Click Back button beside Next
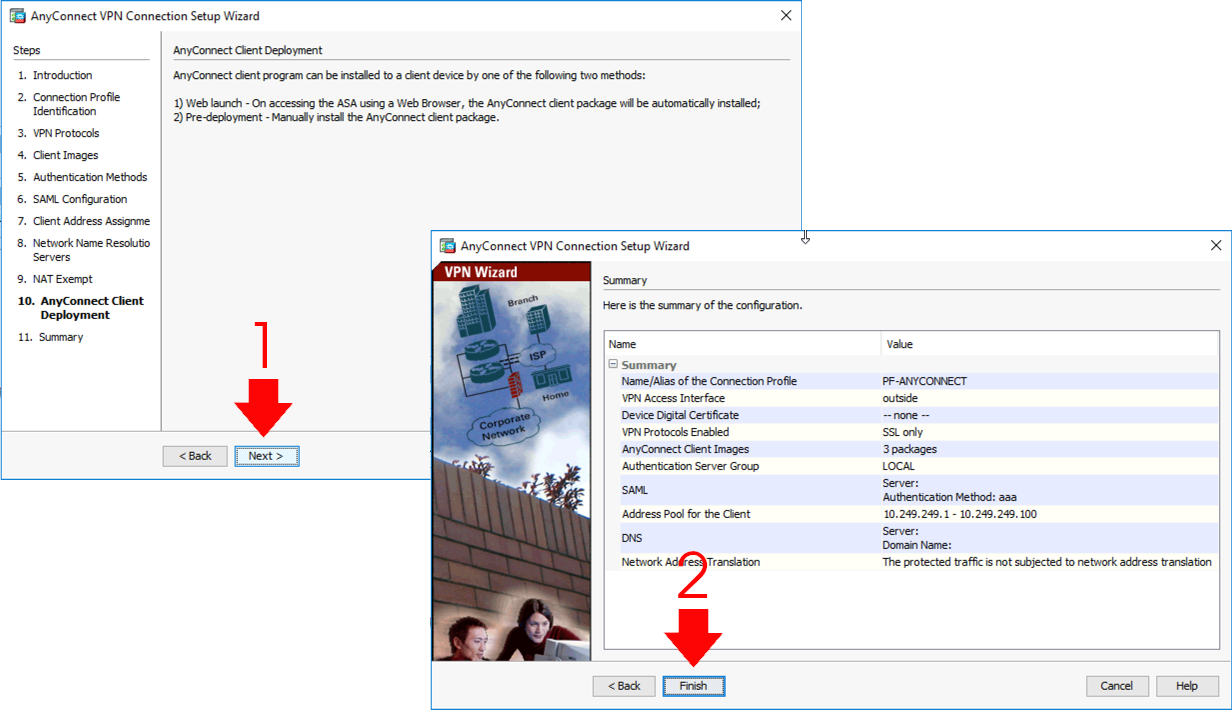The width and height of the screenshot is (1232, 710). (195, 456)
